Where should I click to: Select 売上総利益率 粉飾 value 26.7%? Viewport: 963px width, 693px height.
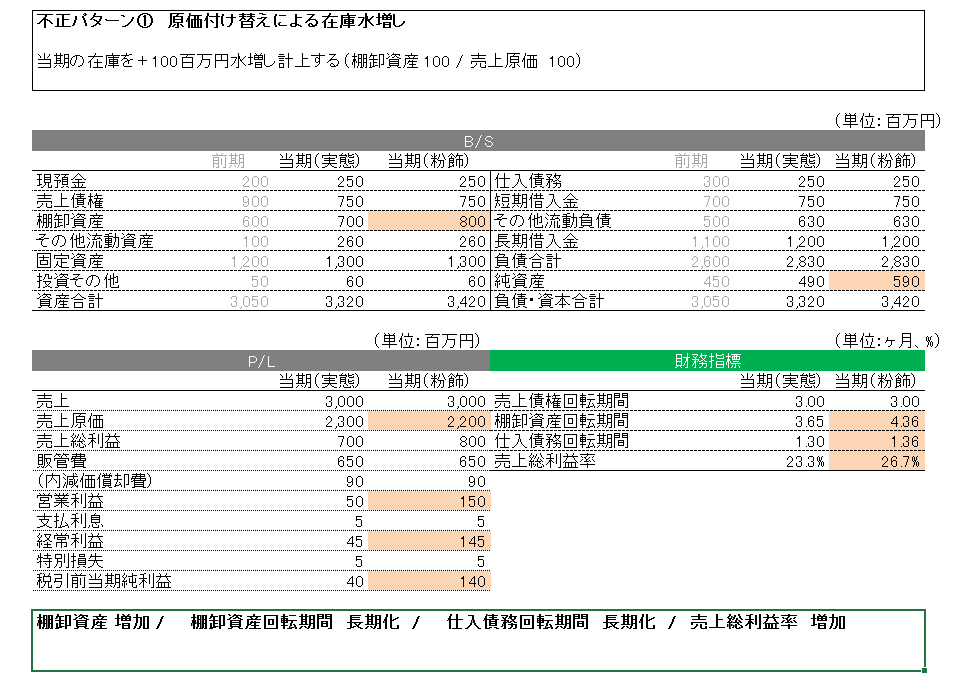click(877, 461)
